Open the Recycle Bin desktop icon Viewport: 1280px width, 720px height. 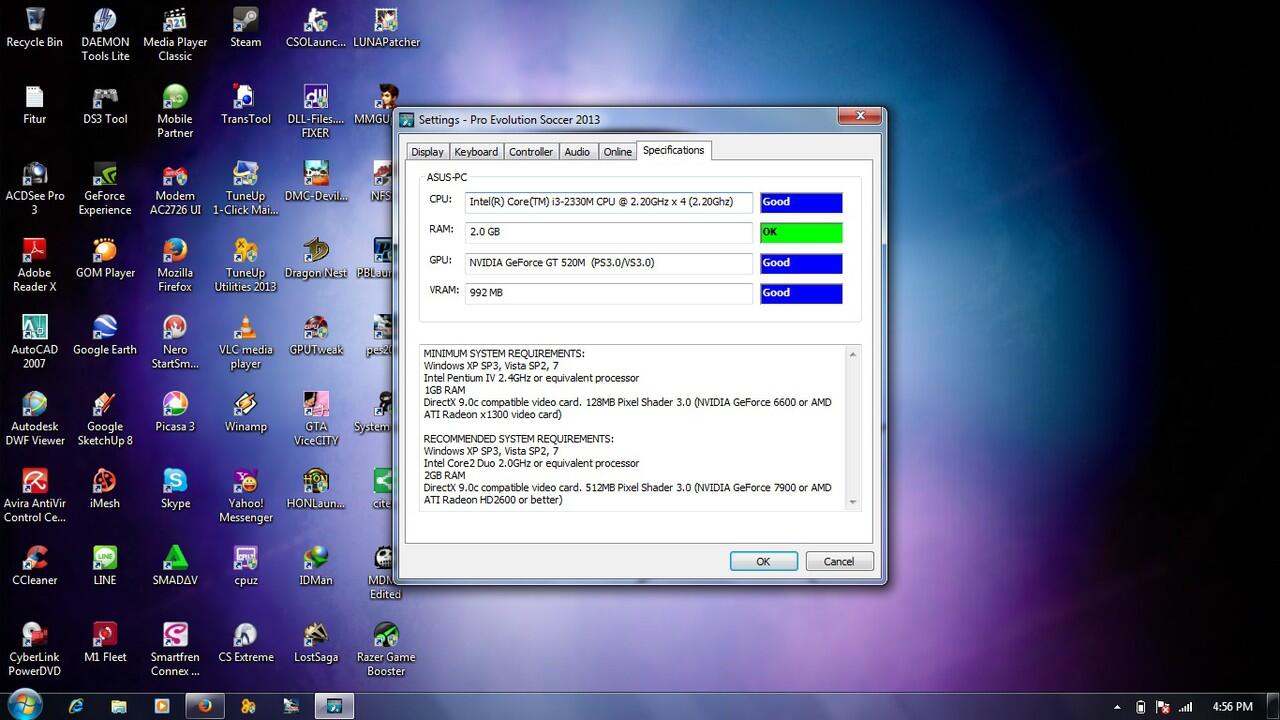click(x=35, y=28)
